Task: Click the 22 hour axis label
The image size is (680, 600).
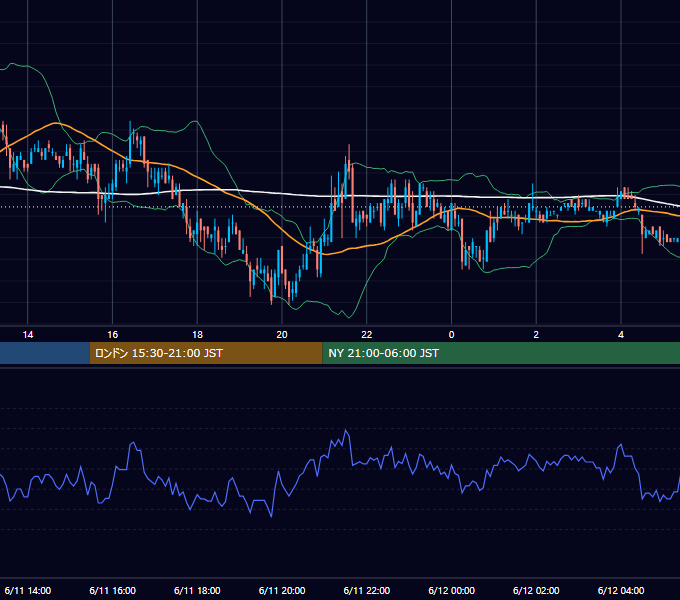Action: [367, 335]
